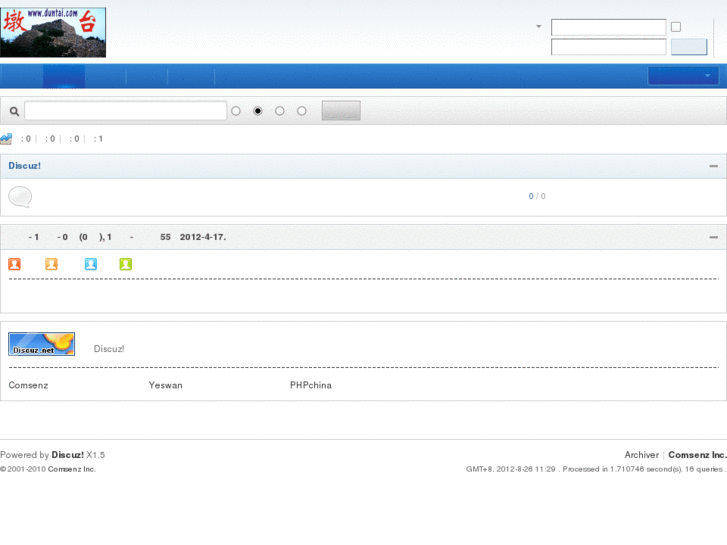Expand the dark blue navigation bar dropdown
This screenshot has height=545, width=727.
(x=683, y=76)
